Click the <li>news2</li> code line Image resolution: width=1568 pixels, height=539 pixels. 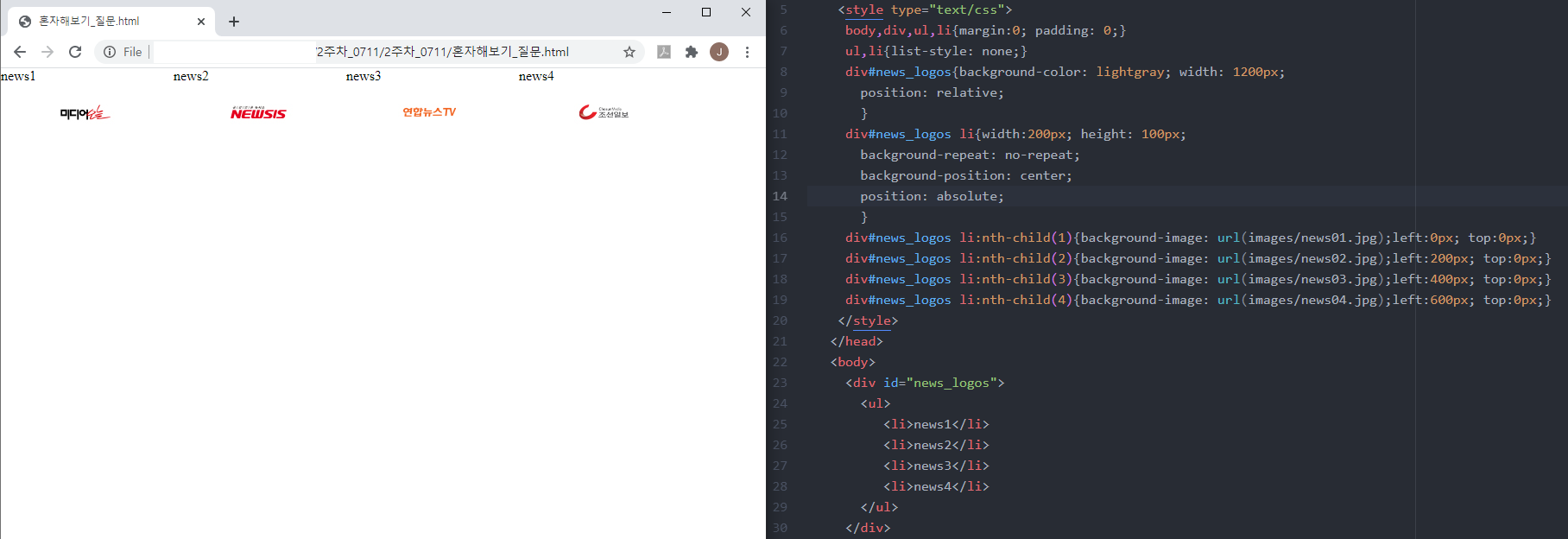click(936, 445)
